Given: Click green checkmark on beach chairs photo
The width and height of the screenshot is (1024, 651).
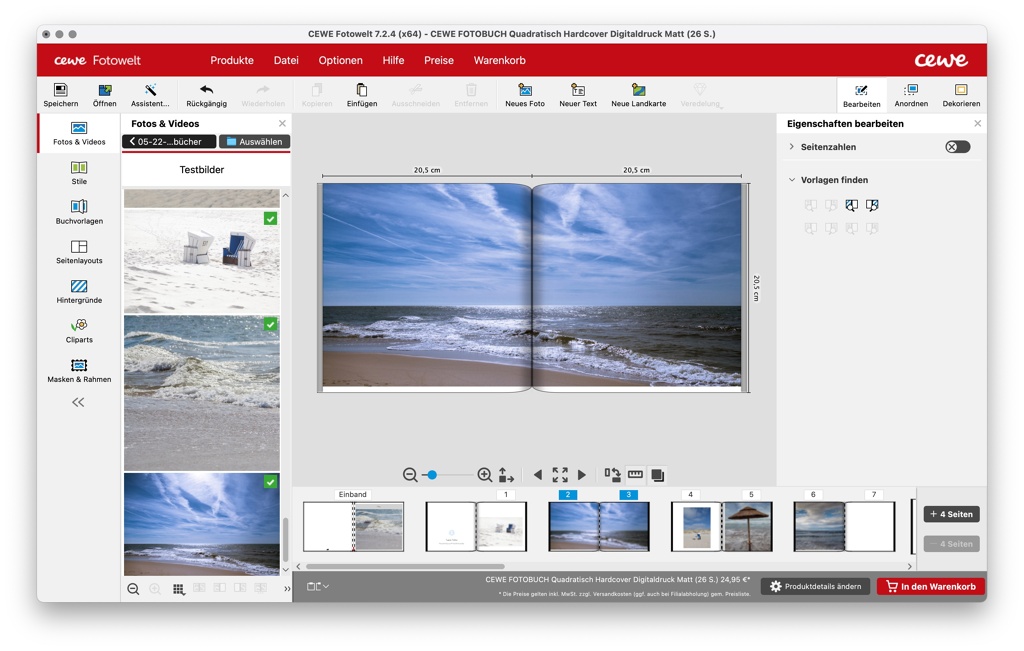Looking at the screenshot, I should click(270, 219).
